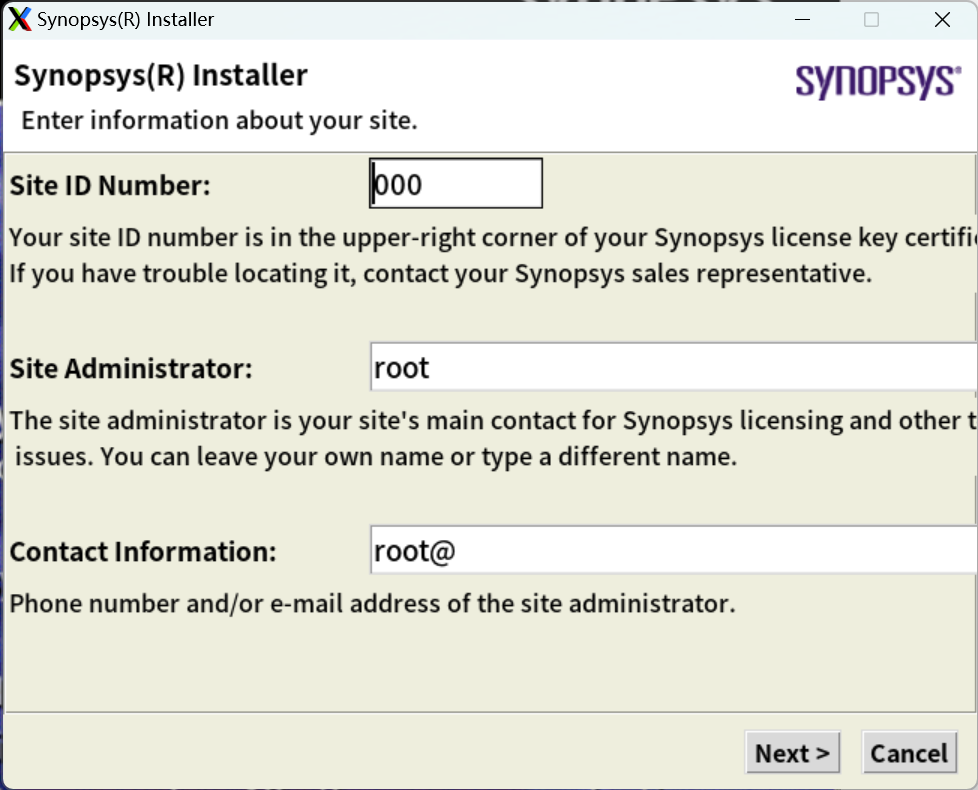Select the Site Administrator input field
Viewport: 978px width, 790px height.
(674, 367)
